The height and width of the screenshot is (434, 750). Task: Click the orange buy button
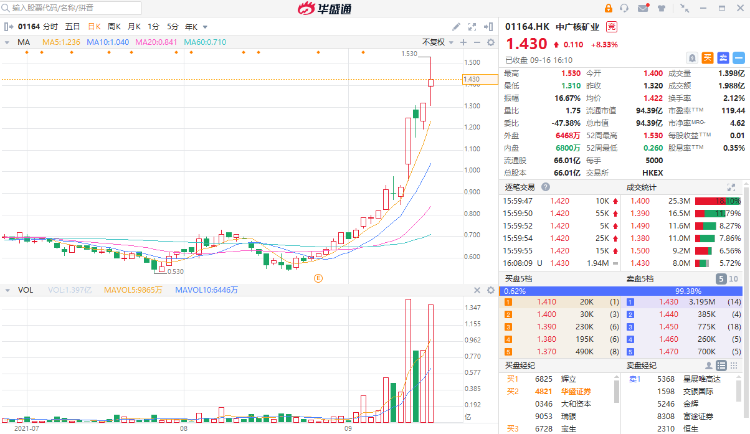click(x=707, y=58)
